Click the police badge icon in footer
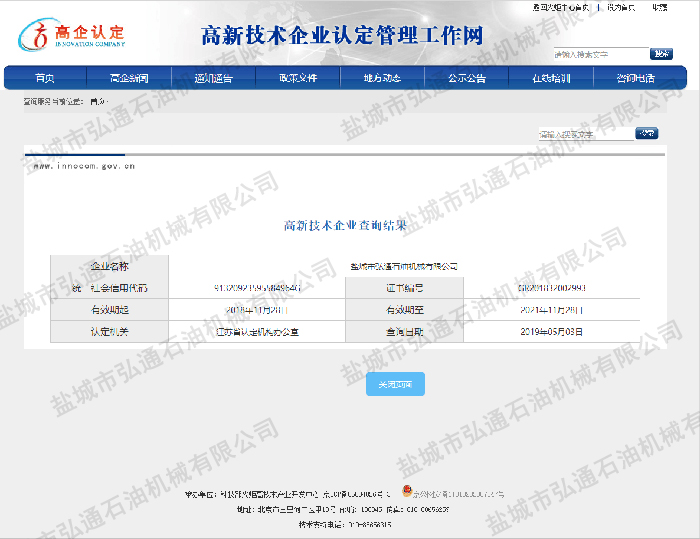 pos(407,492)
